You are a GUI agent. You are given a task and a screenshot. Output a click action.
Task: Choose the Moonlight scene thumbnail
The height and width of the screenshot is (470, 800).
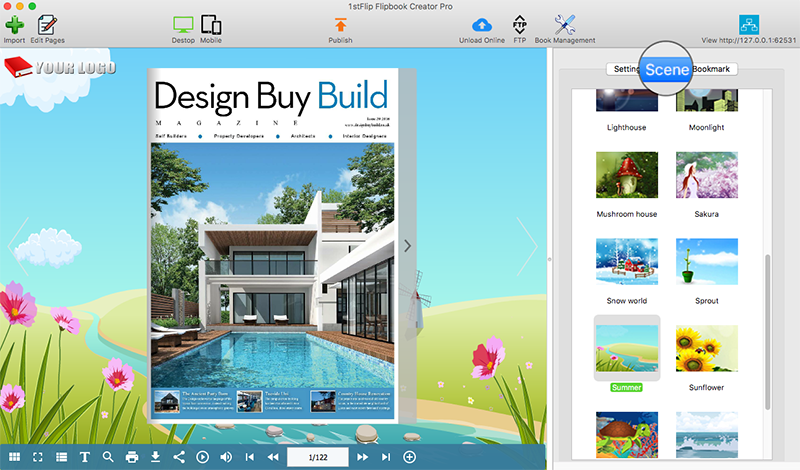pyautogui.click(x=707, y=100)
